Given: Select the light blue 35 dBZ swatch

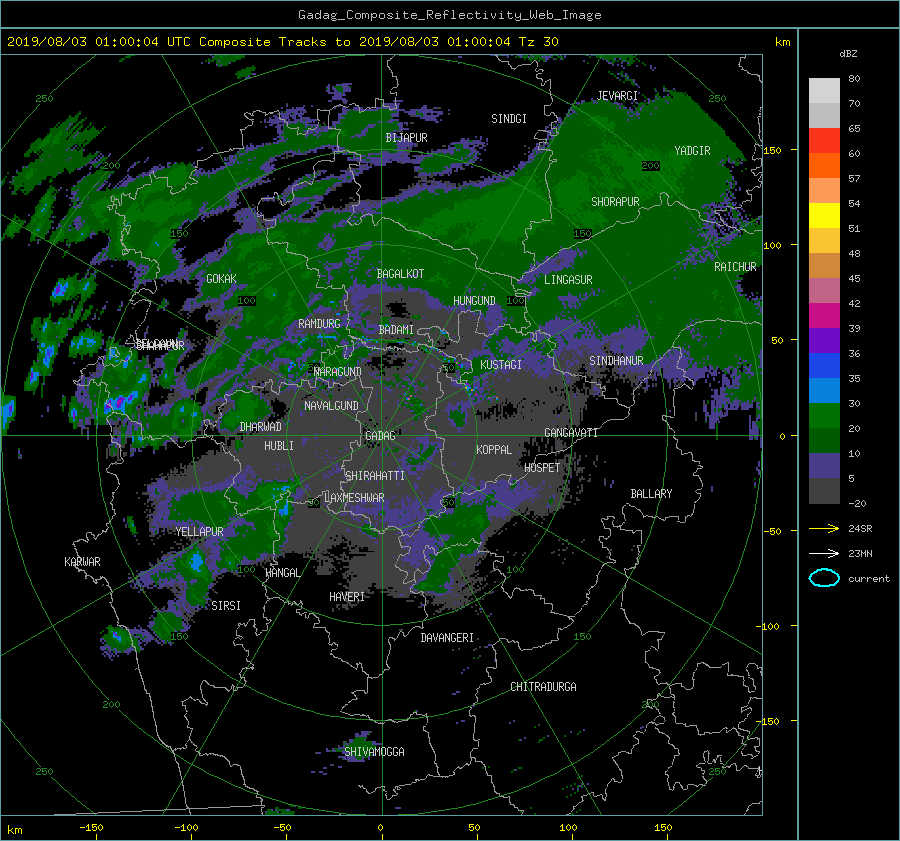Looking at the screenshot, I should pyautogui.click(x=824, y=390).
